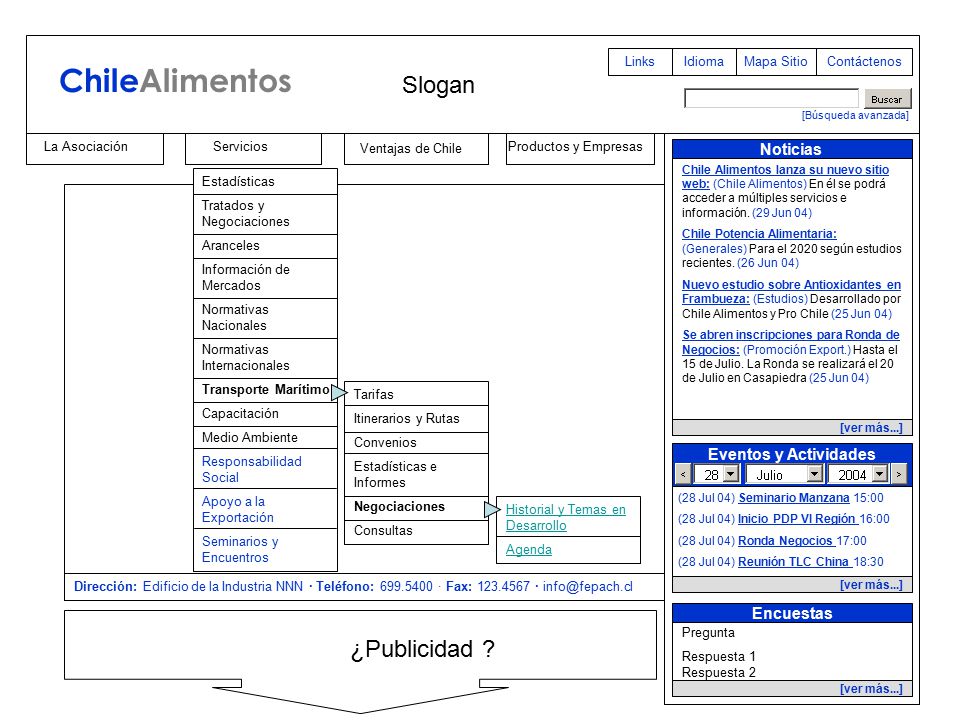Choose Convenios submenu item

click(x=416, y=443)
